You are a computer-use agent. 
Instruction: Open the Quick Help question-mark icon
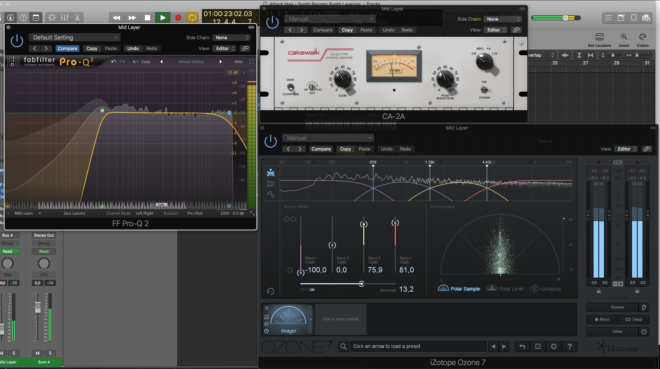tap(24, 18)
